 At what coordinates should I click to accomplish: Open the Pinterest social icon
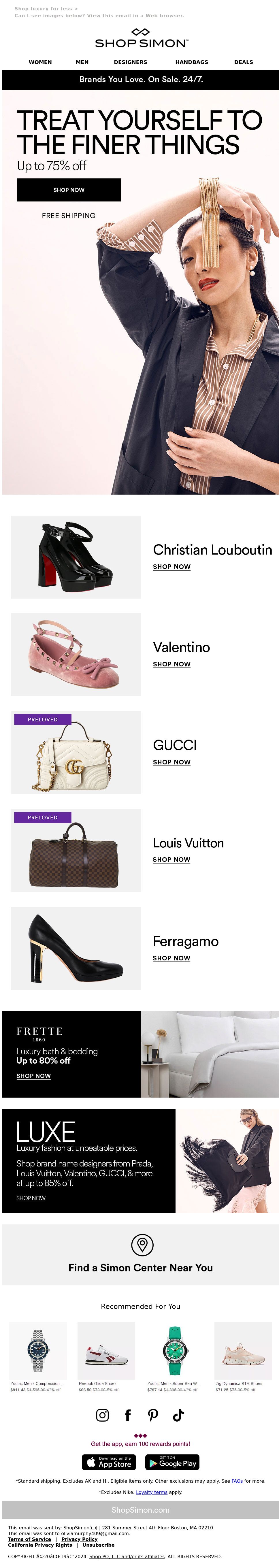tap(153, 1415)
